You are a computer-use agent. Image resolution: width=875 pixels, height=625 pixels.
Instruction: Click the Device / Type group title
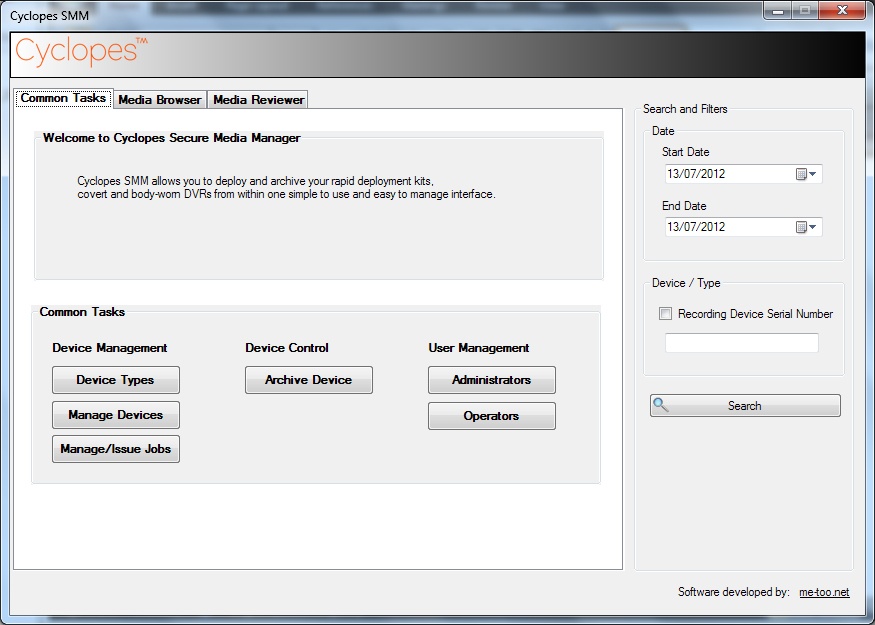click(x=686, y=283)
